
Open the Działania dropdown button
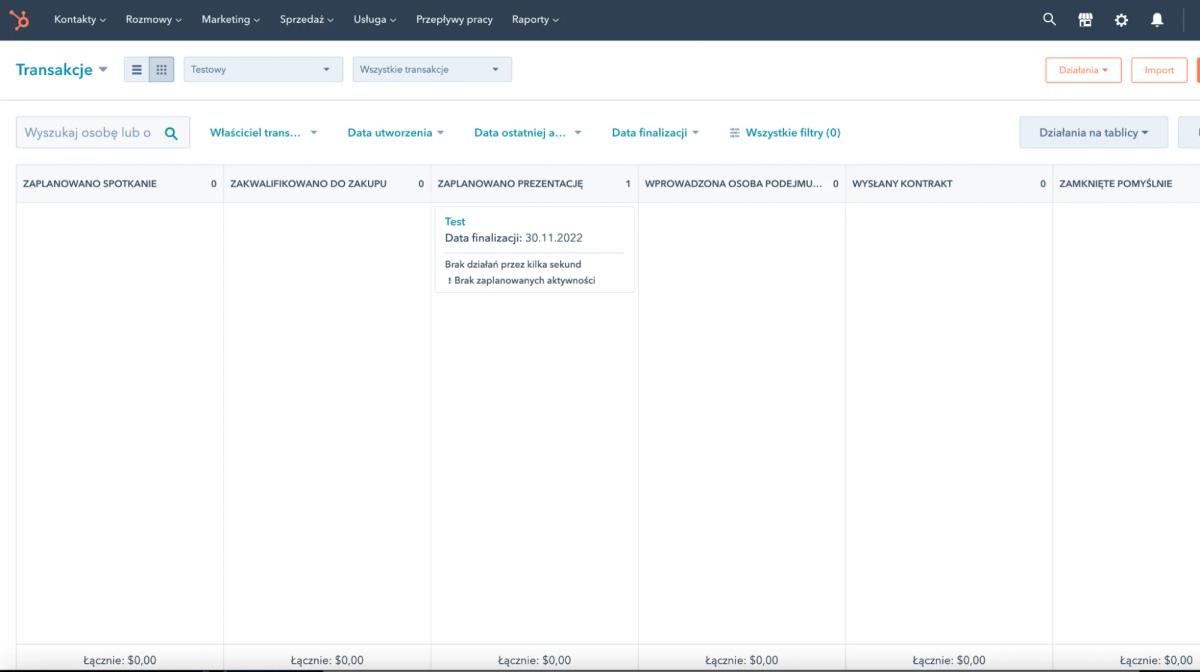[x=1083, y=70]
